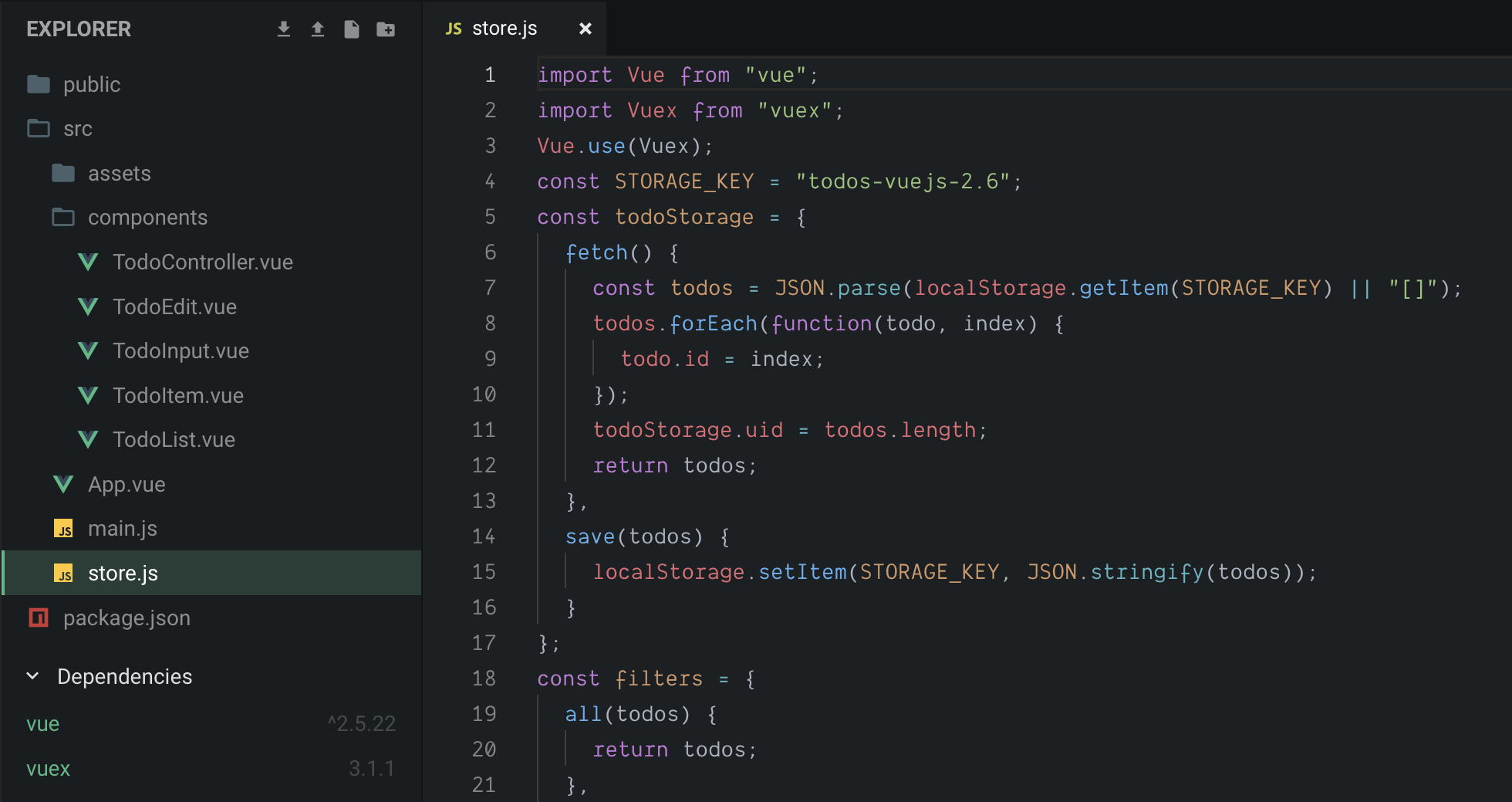Image resolution: width=1512 pixels, height=802 pixels.
Task: Click the EXPLORER panel title
Action: pyautogui.click(x=79, y=29)
